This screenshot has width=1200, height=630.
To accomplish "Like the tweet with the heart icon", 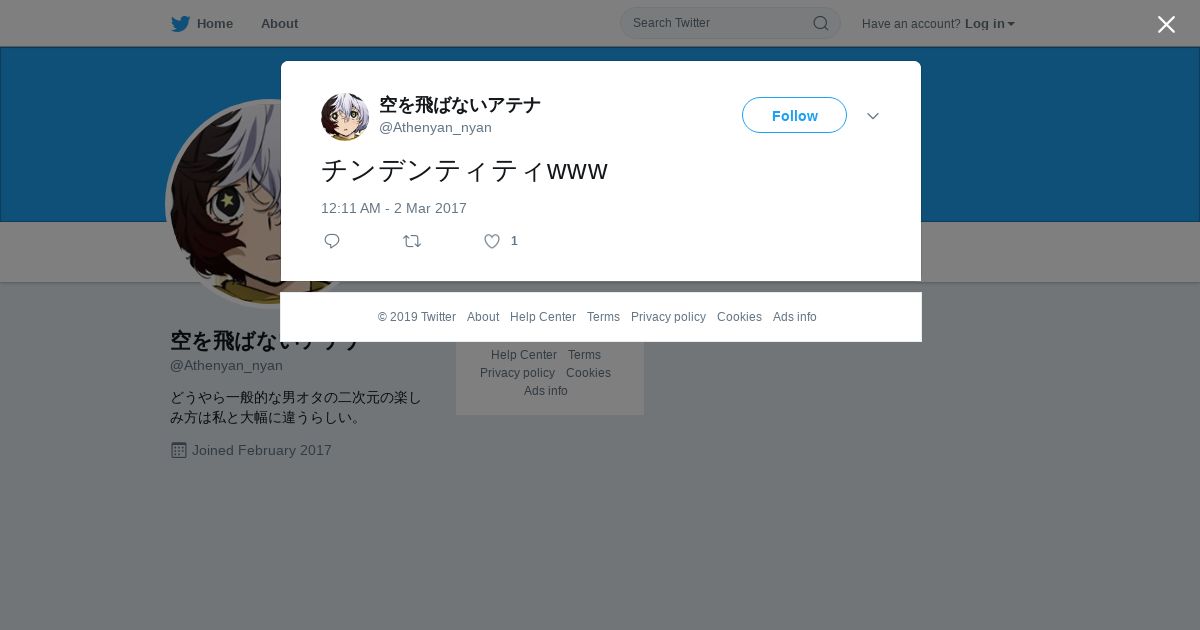I will (x=492, y=241).
